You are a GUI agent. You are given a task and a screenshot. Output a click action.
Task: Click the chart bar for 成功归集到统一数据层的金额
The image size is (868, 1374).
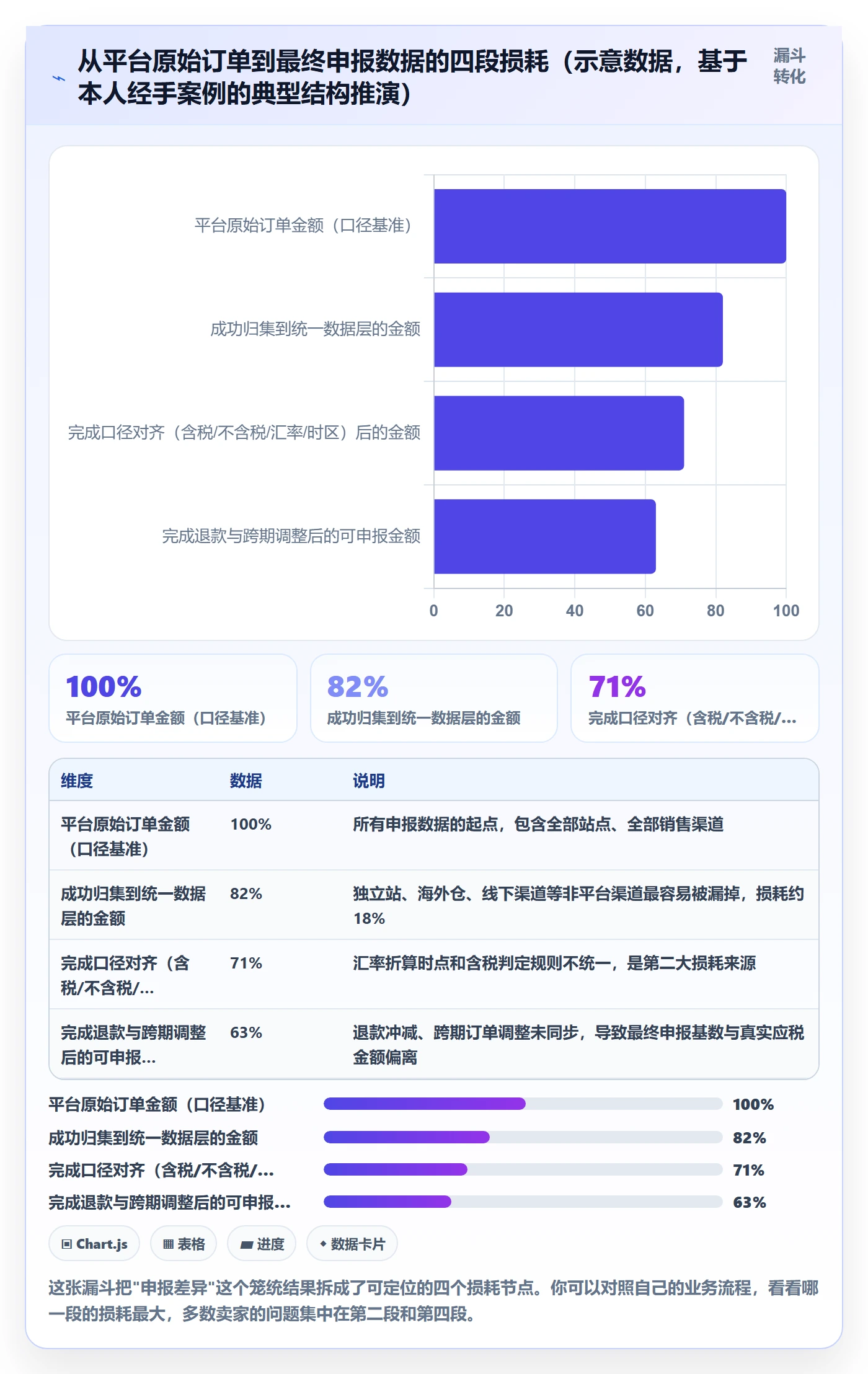tap(578, 330)
